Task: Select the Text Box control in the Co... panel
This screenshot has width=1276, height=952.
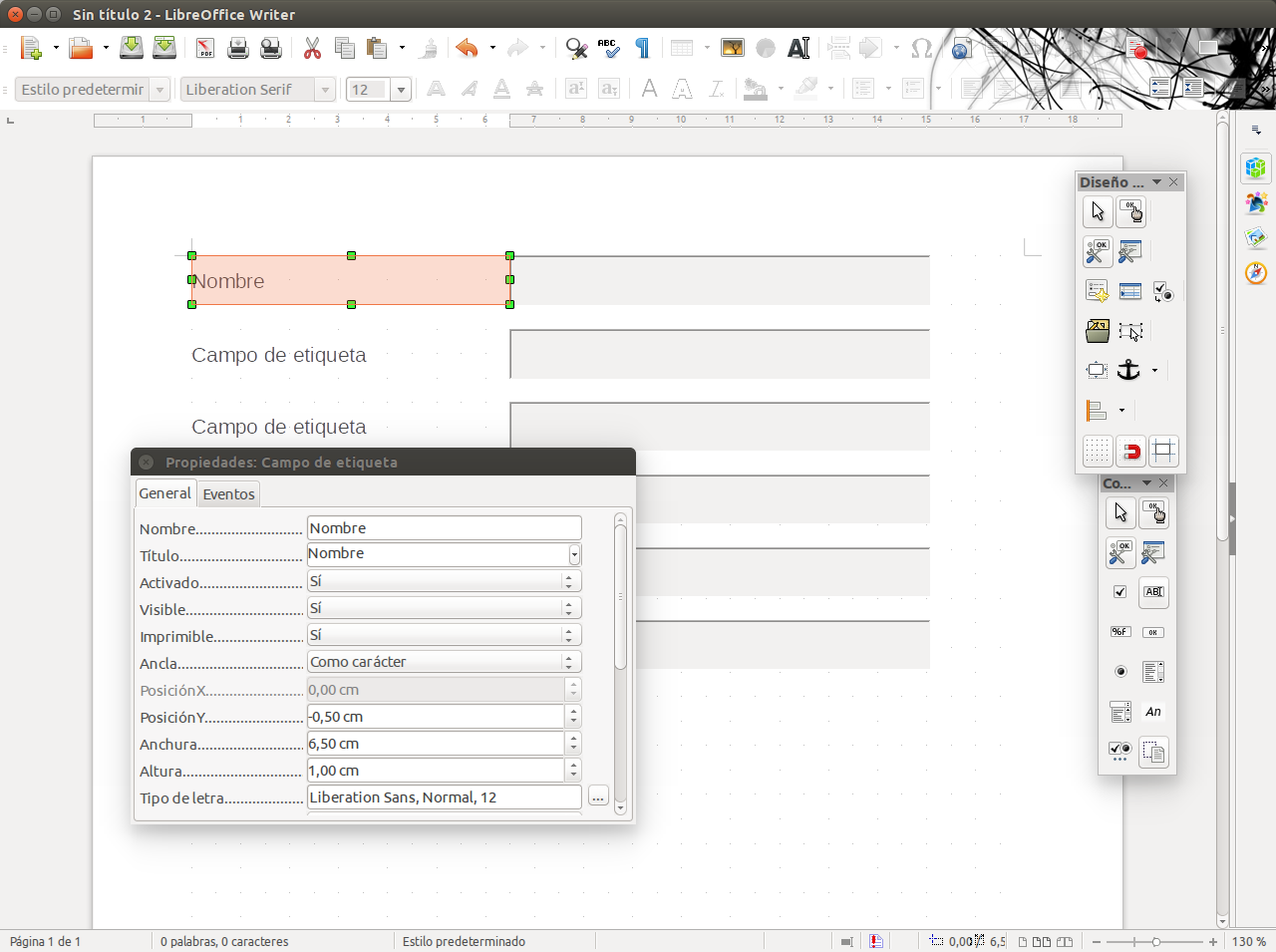Action: pos(1153,592)
